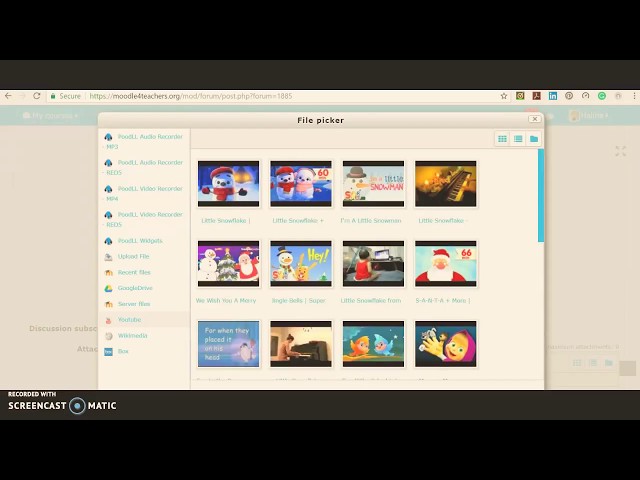Select Little Snowflake from child laptop thumbnail
The image size is (640, 480).
tap(373, 264)
